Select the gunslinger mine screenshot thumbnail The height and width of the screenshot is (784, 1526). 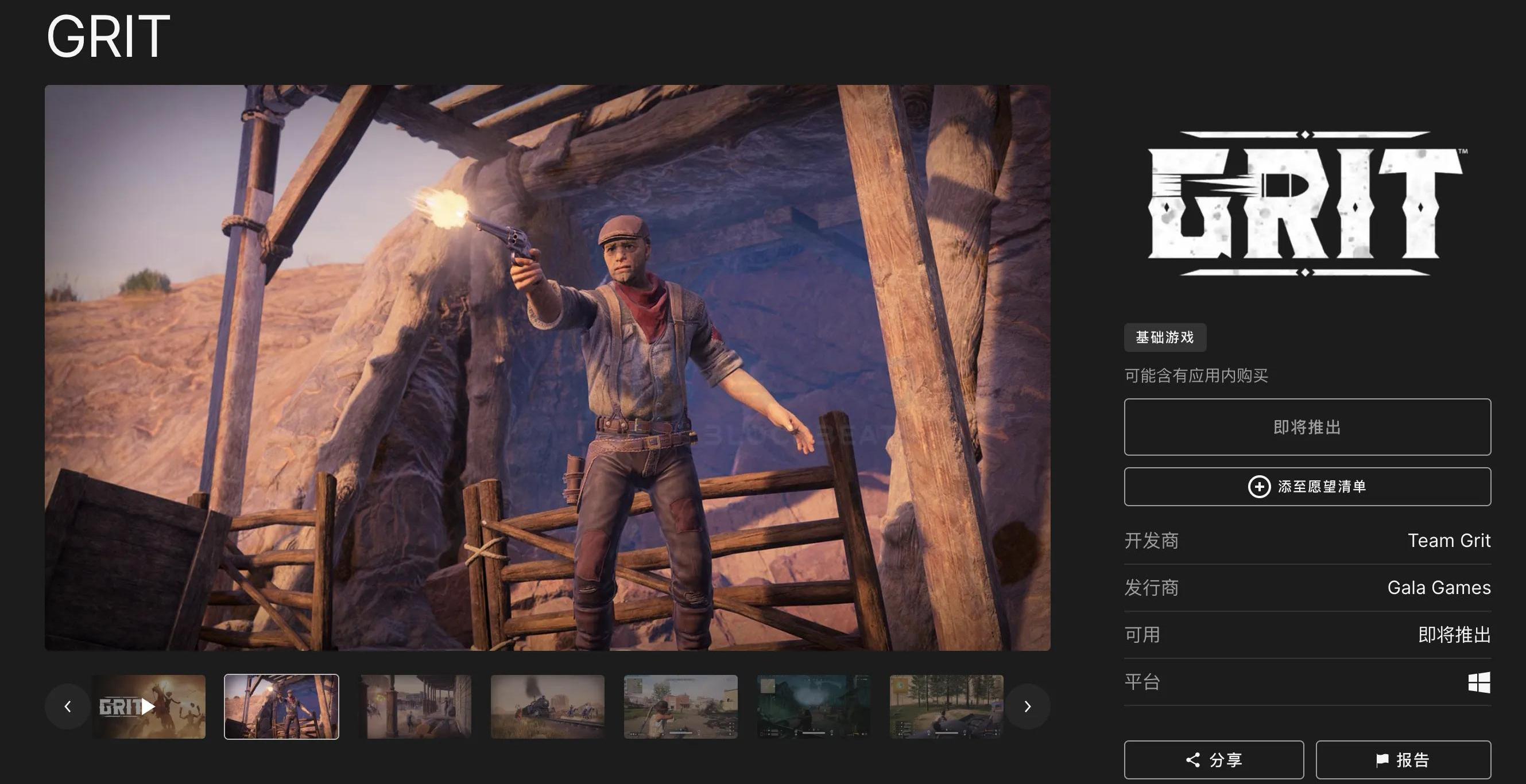(x=281, y=707)
